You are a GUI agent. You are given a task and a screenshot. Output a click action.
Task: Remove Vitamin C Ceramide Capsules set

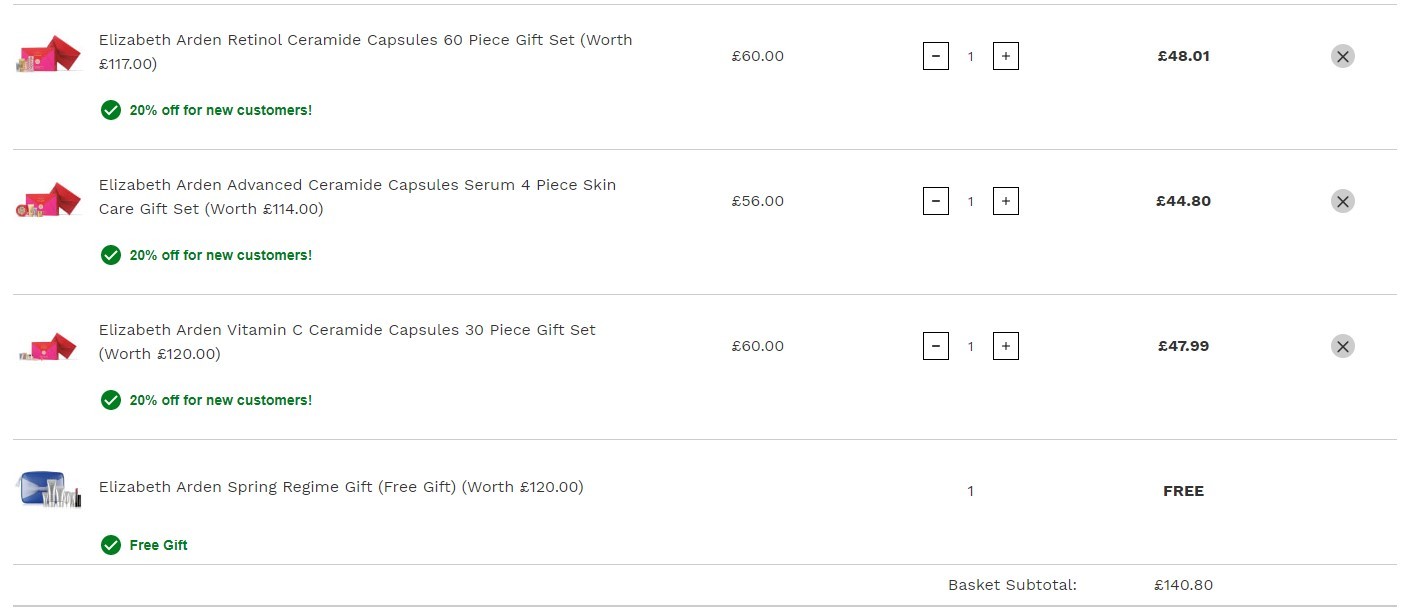(x=1343, y=346)
